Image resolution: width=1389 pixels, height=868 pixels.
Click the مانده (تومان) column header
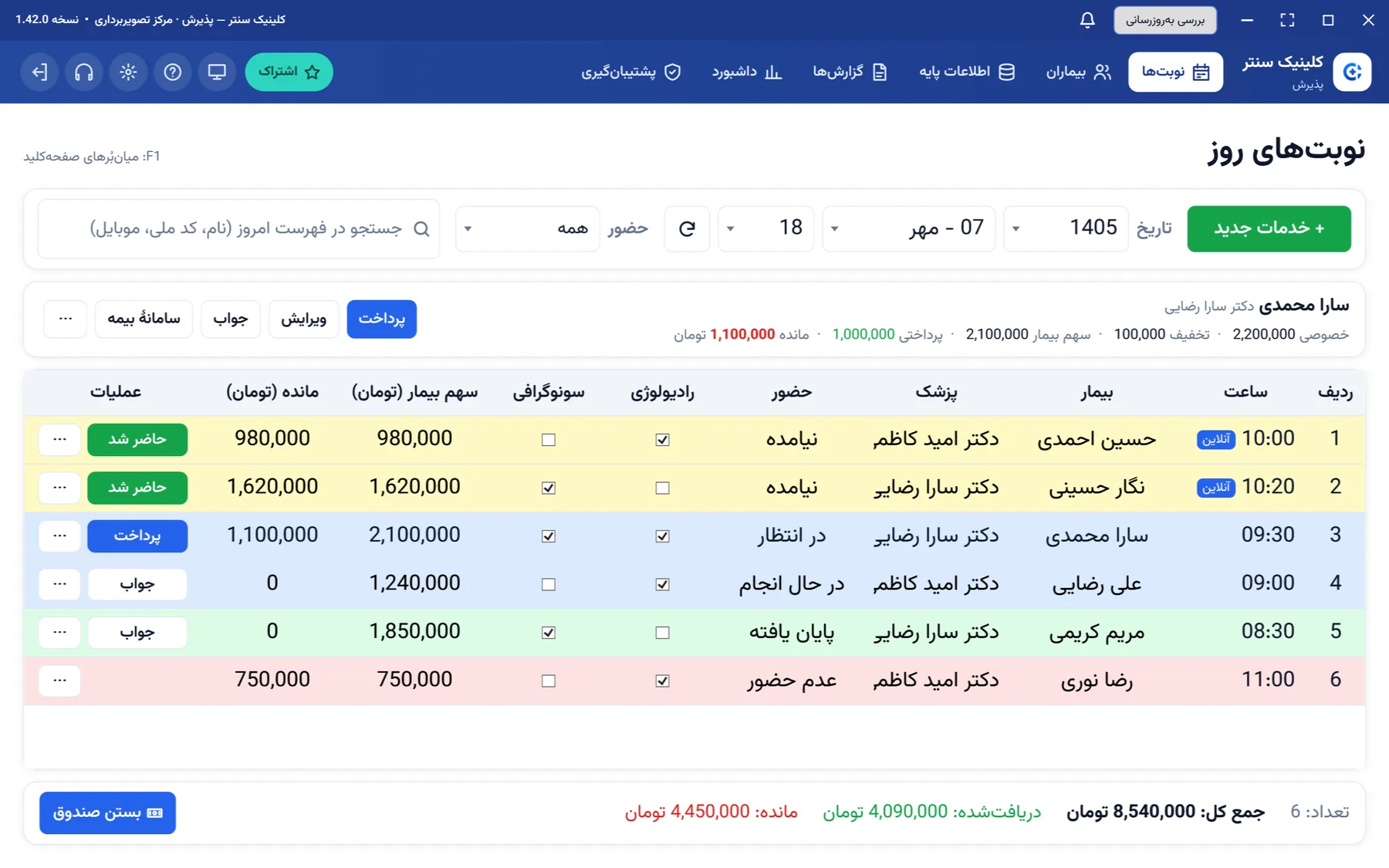[272, 392]
